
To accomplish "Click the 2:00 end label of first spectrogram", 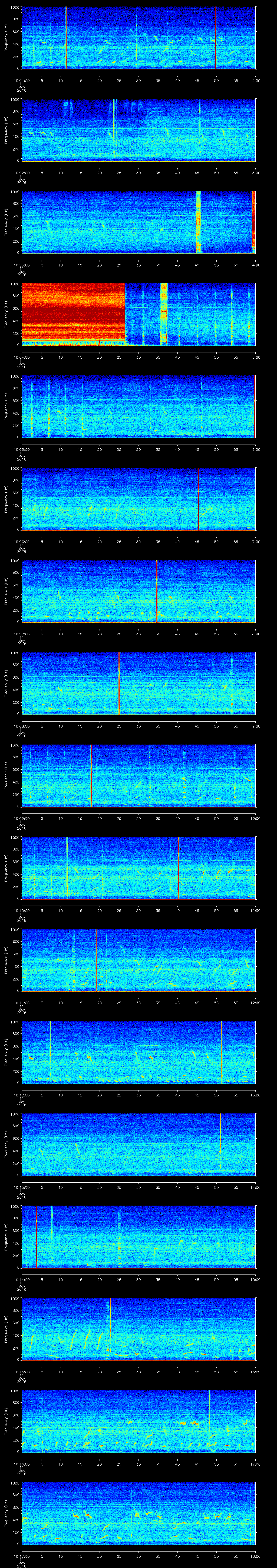I will point(256,80).
